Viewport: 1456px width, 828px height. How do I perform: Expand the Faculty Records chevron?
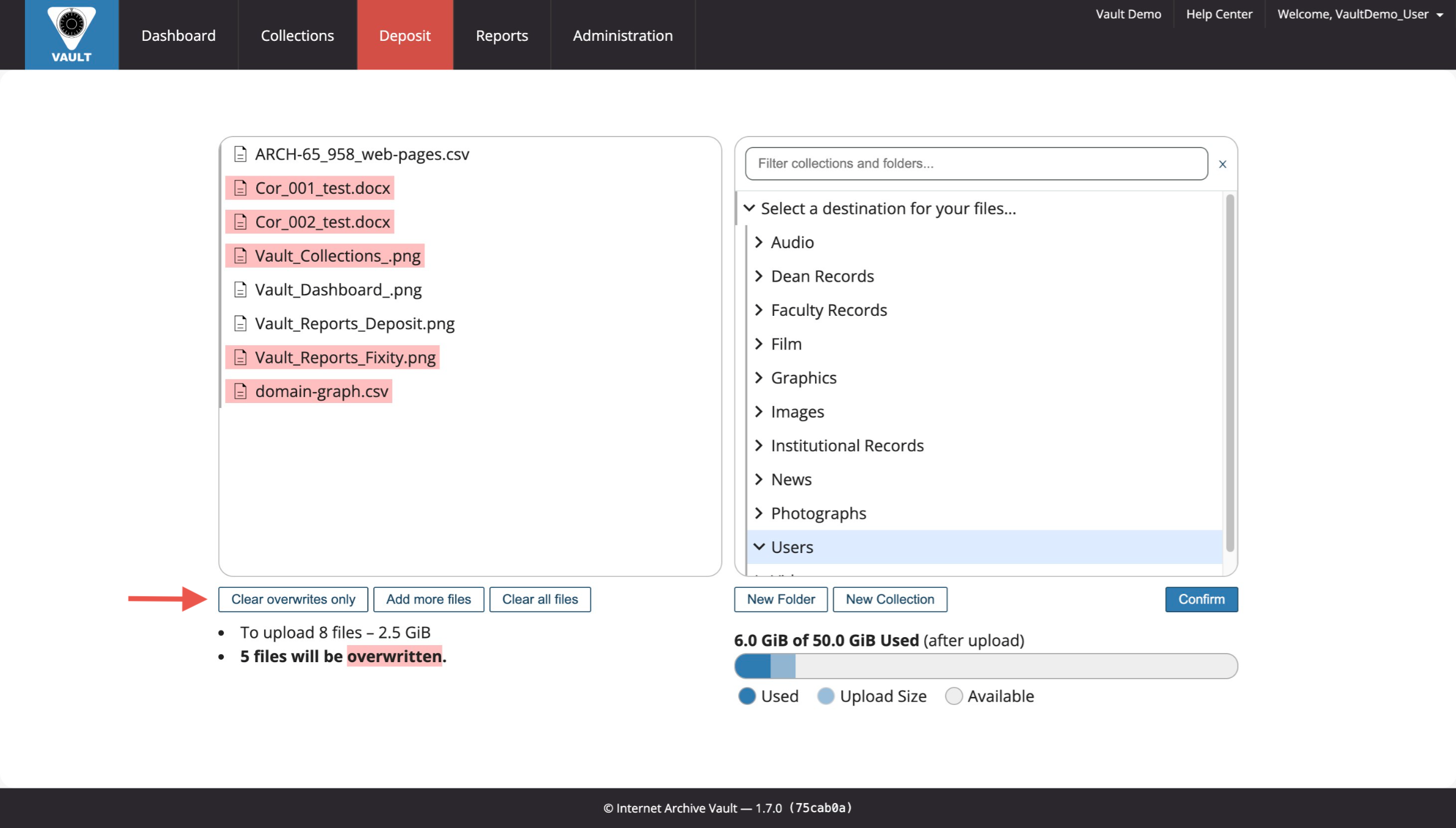pyautogui.click(x=759, y=310)
